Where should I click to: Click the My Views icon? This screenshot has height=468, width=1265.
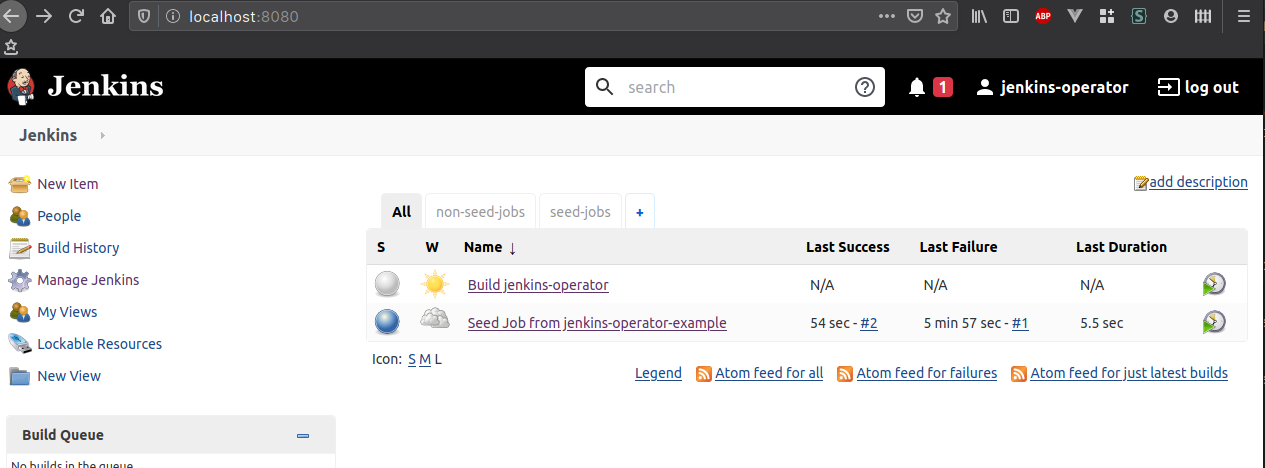(x=20, y=312)
